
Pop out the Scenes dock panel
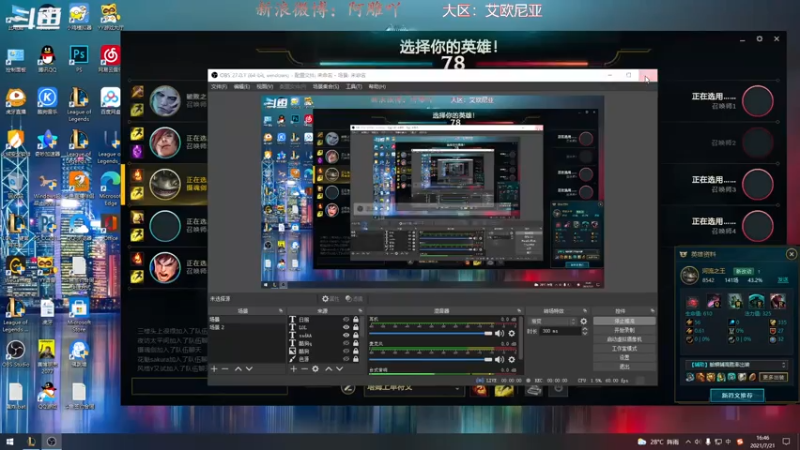281,311
